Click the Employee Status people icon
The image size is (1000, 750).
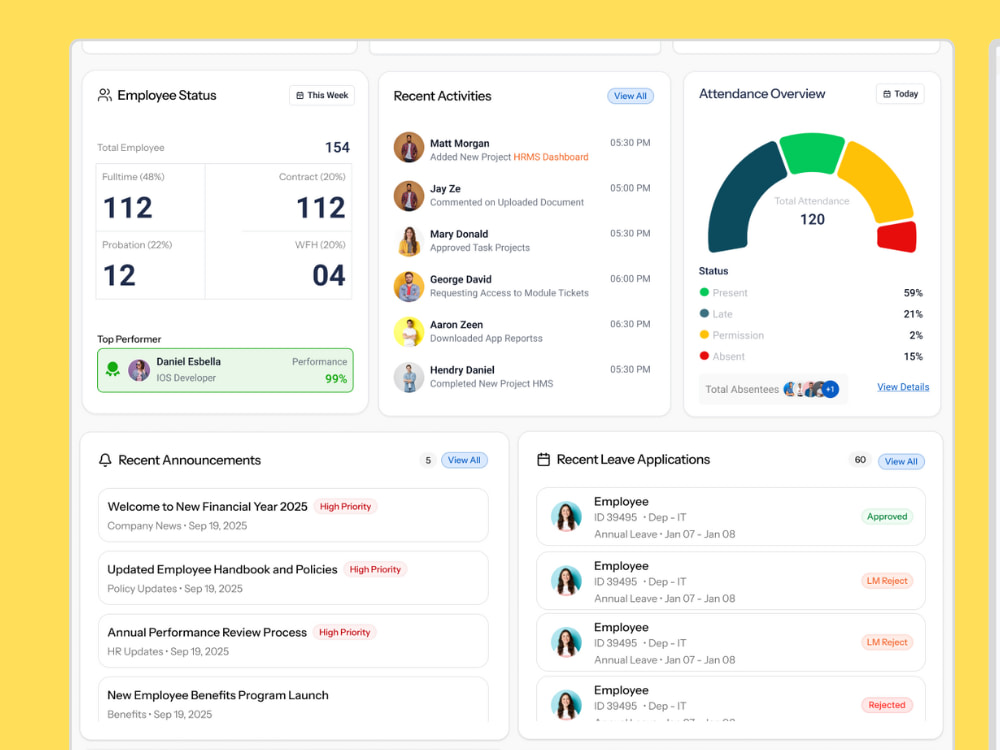click(105, 95)
